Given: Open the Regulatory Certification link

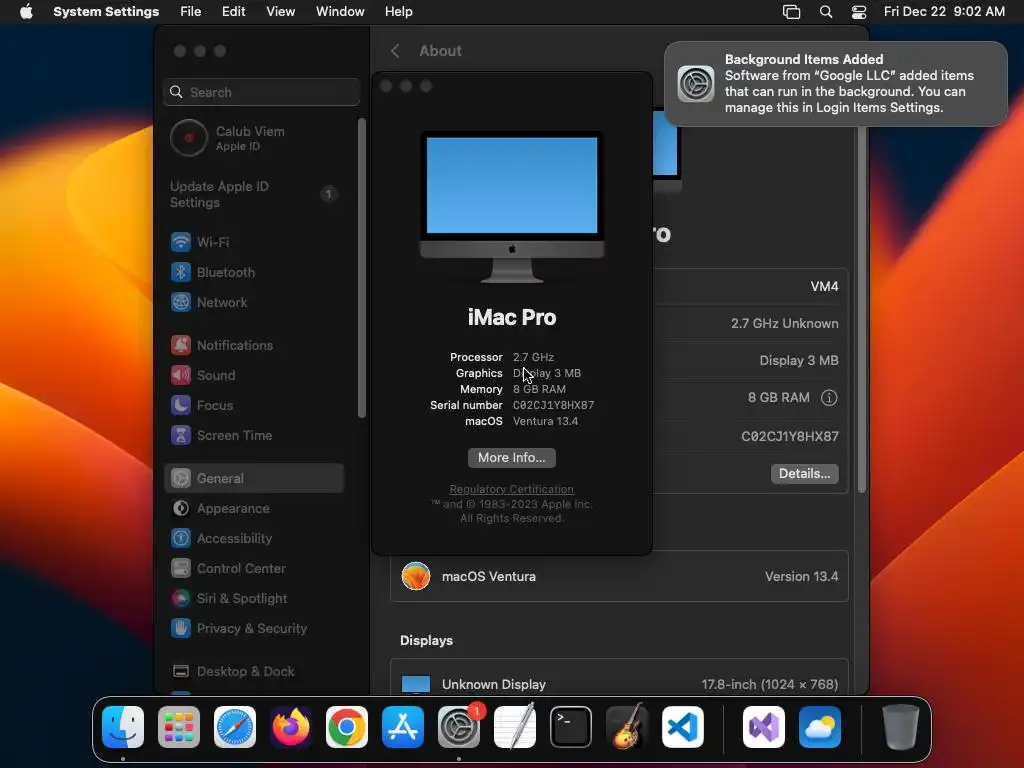Looking at the screenshot, I should [x=511, y=489].
